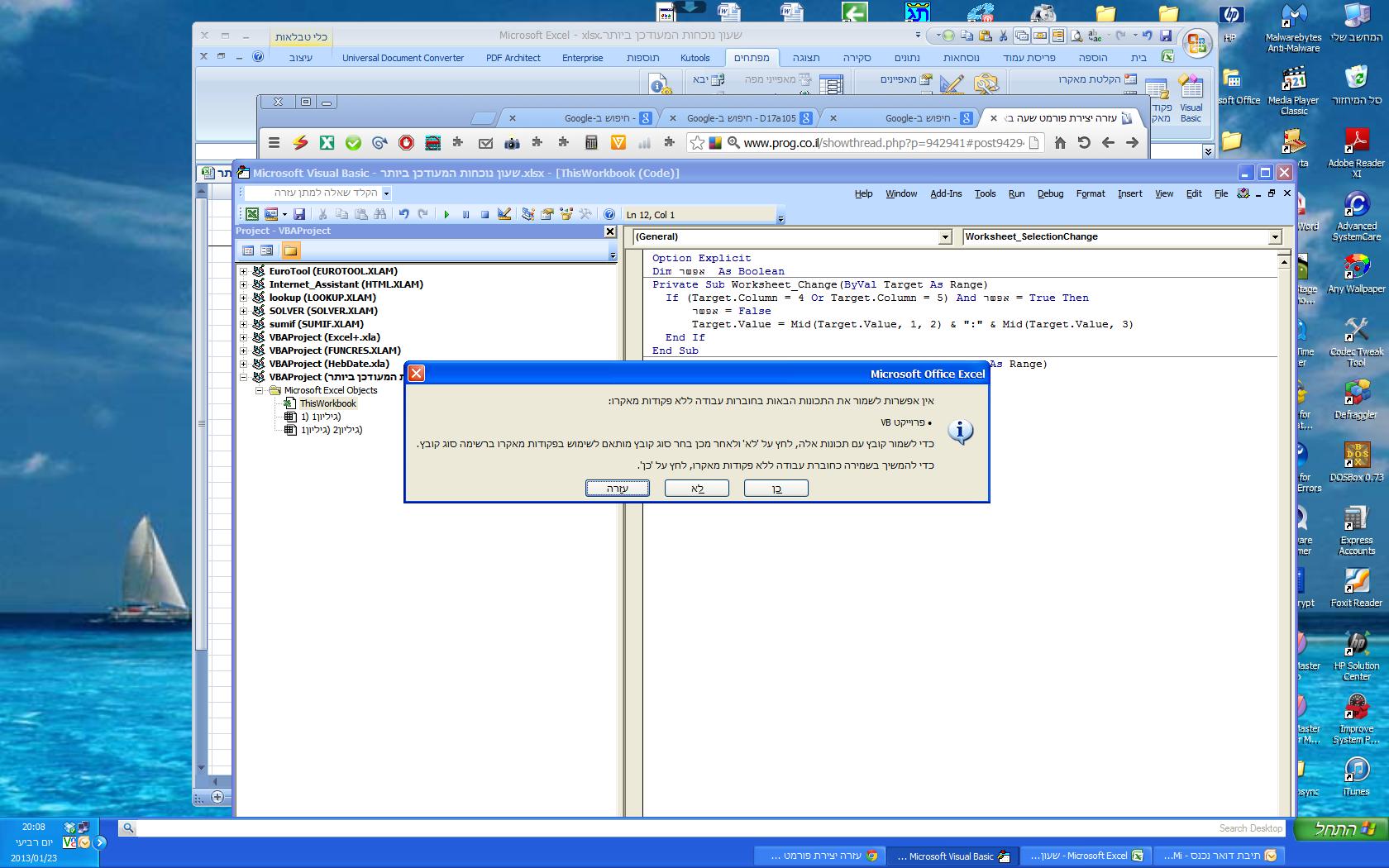Click the כן (Yes) button in the dialog
Image resolution: width=1389 pixels, height=868 pixels.
776,489
